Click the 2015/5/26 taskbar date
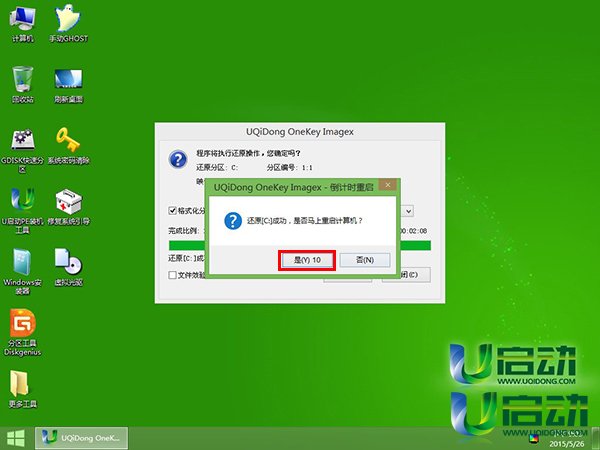This screenshot has height=450, width=600. point(567,444)
